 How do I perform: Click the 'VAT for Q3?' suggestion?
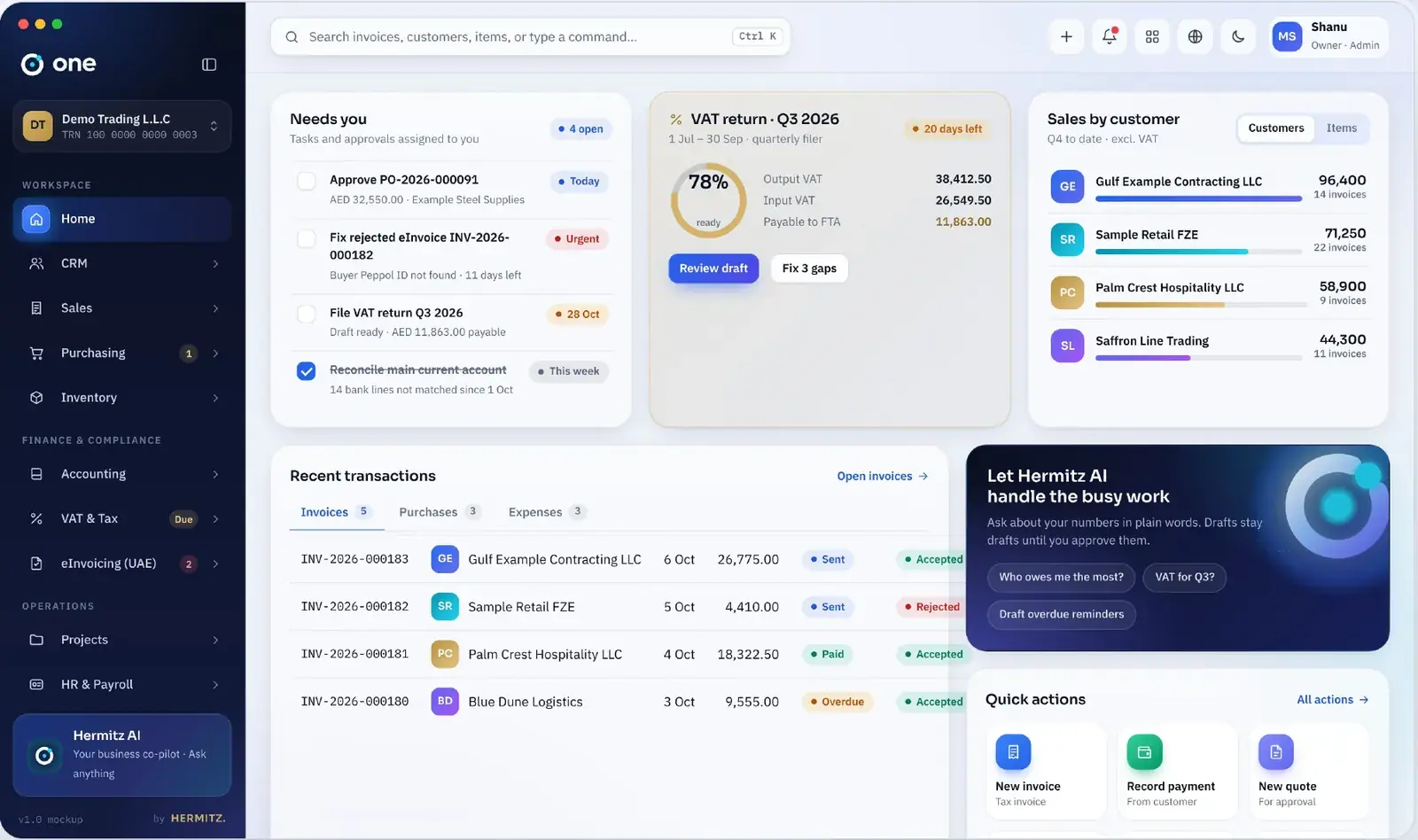tap(1184, 577)
